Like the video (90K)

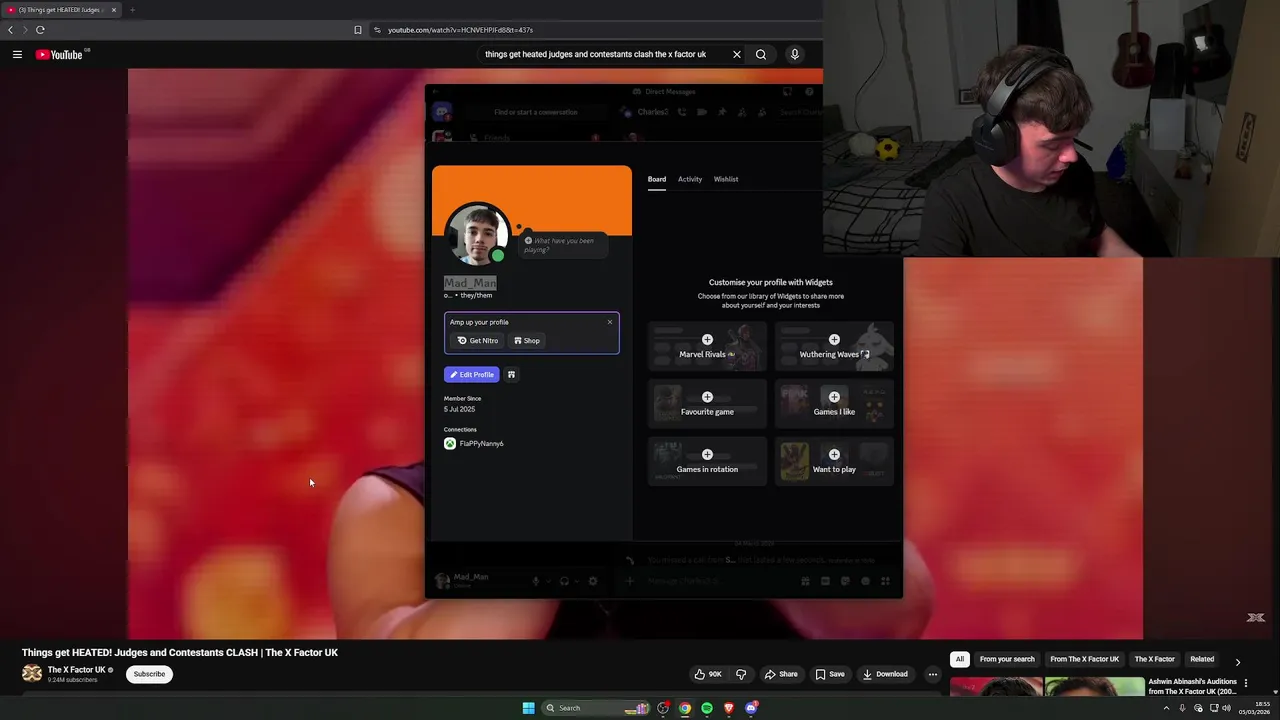pos(707,674)
